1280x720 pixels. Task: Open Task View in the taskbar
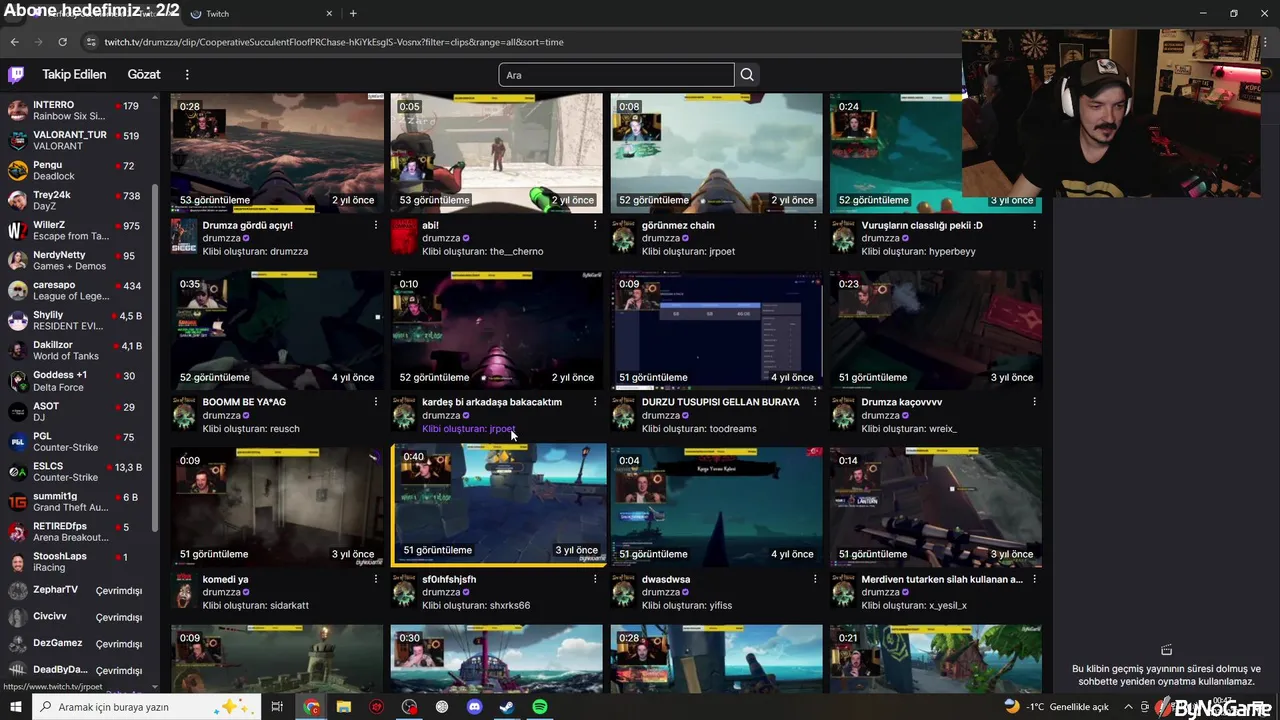[x=277, y=707]
